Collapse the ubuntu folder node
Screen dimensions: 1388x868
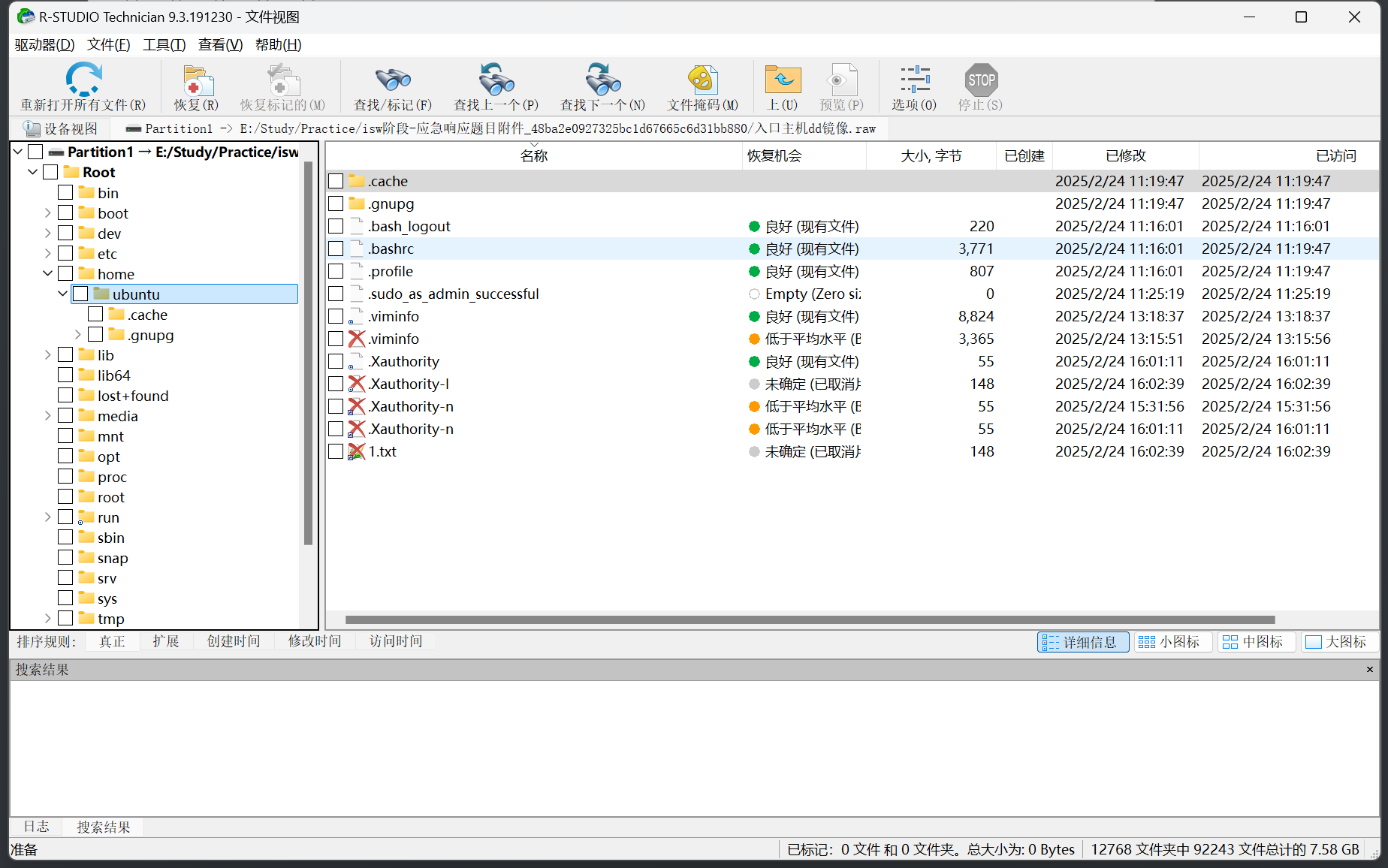coord(63,294)
